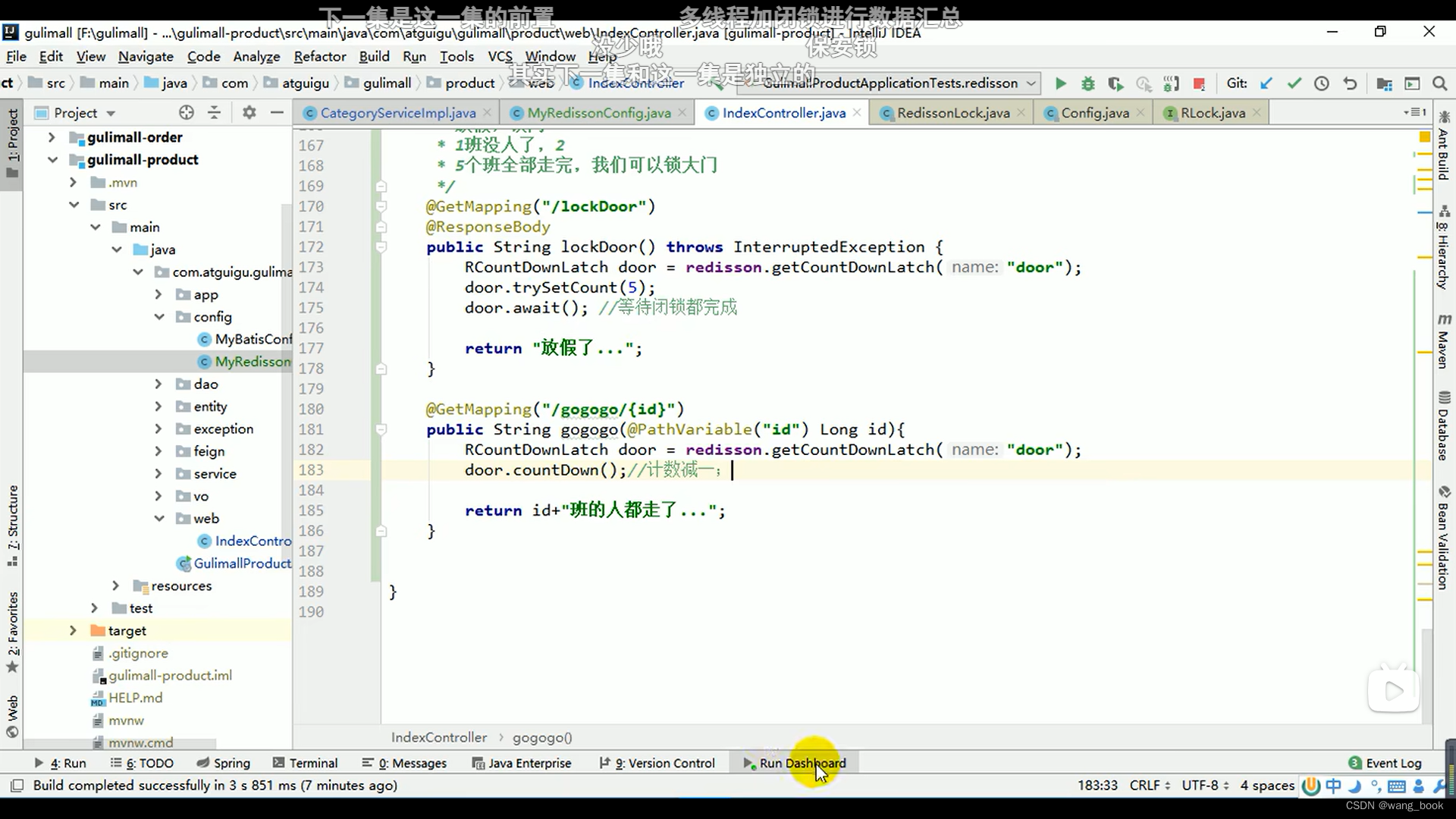
Task: Open Git menu icon in toolbar
Action: point(1237,83)
